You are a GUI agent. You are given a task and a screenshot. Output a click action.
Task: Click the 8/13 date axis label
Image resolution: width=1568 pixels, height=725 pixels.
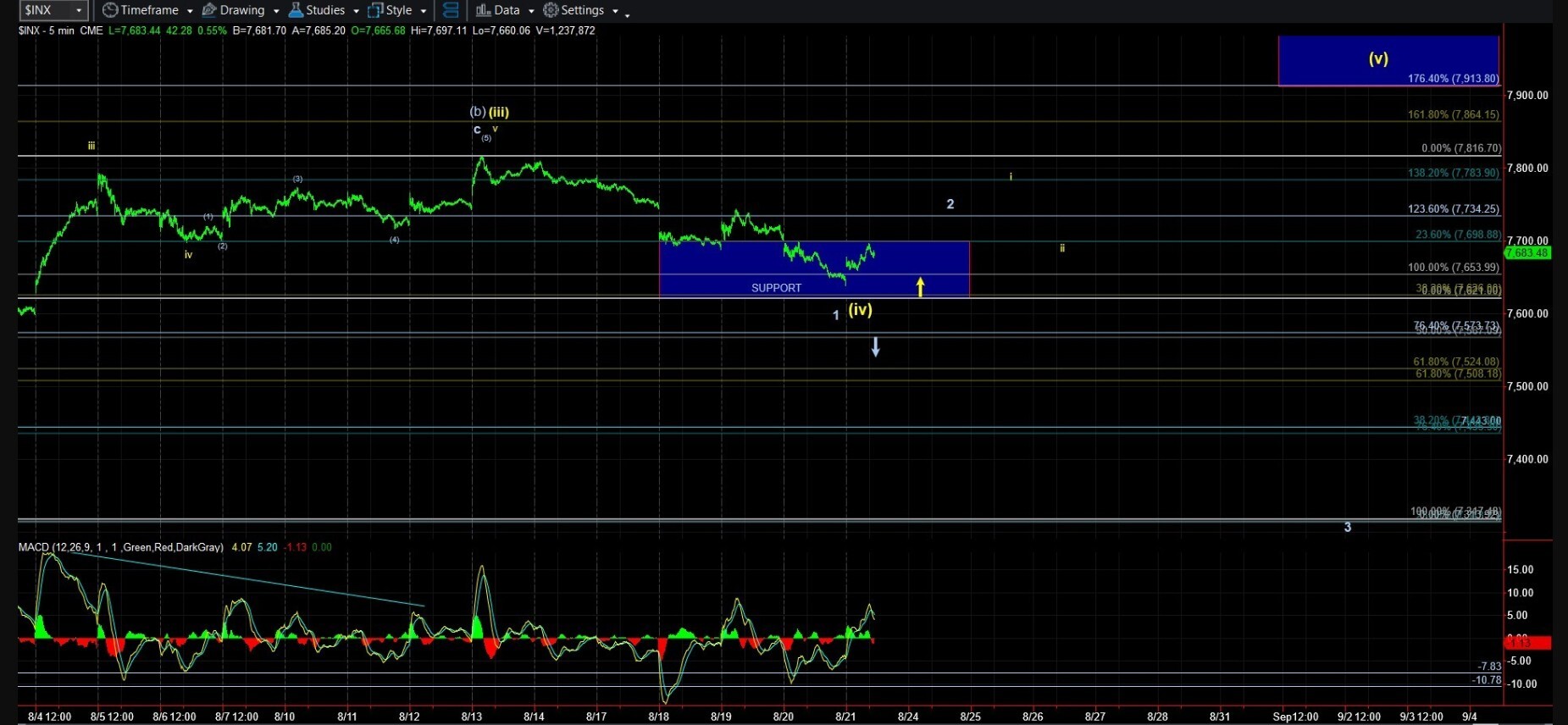point(472,717)
